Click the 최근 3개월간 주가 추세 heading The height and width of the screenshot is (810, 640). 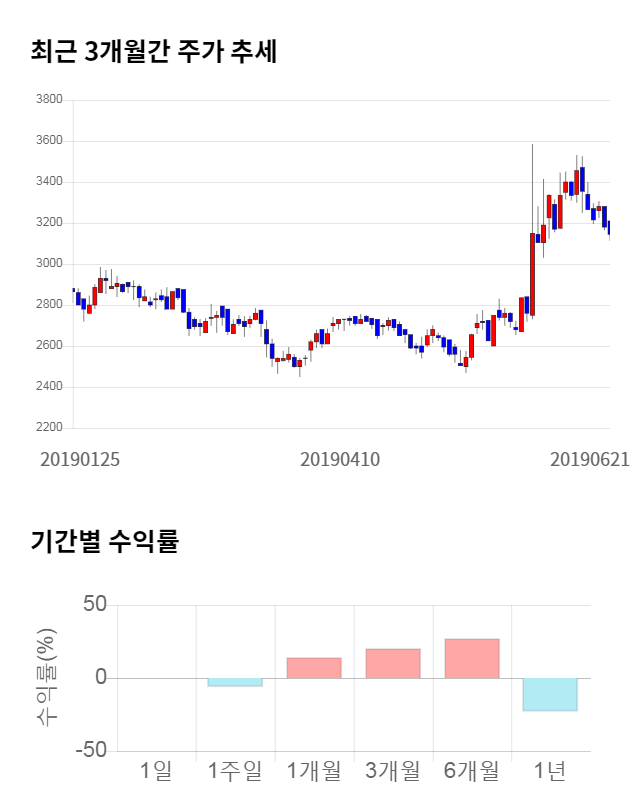point(153,51)
